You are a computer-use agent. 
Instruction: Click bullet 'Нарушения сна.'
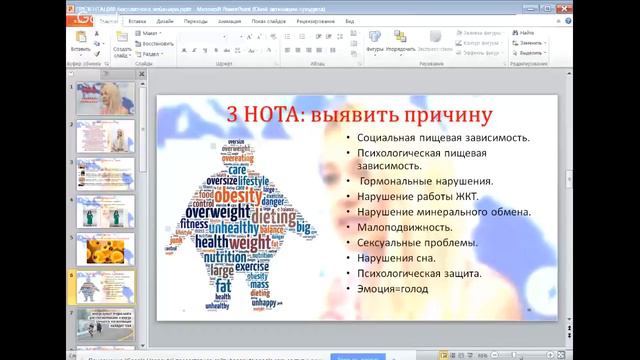point(396,258)
